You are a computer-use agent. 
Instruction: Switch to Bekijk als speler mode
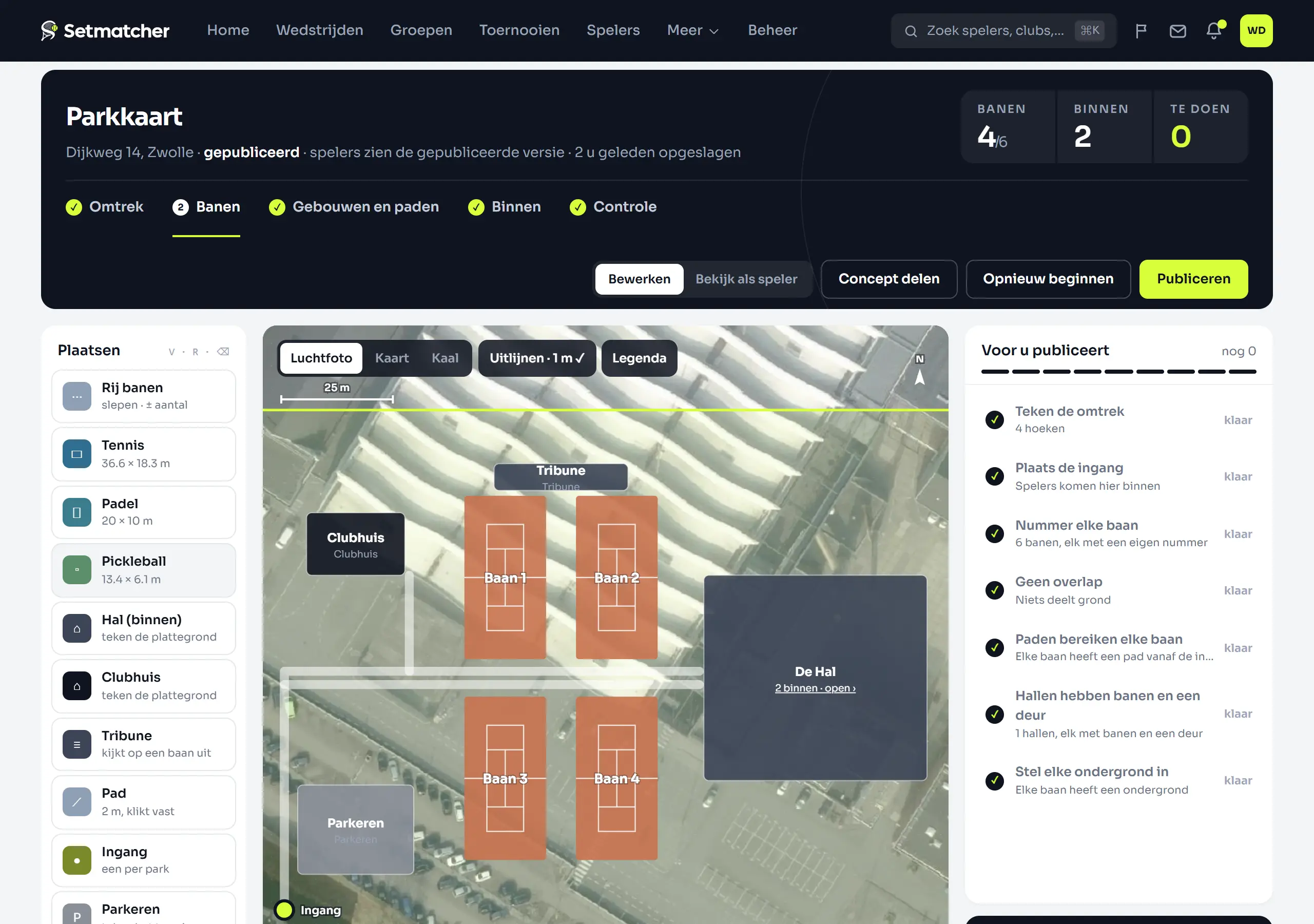pyautogui.click(x=746, y=279)
